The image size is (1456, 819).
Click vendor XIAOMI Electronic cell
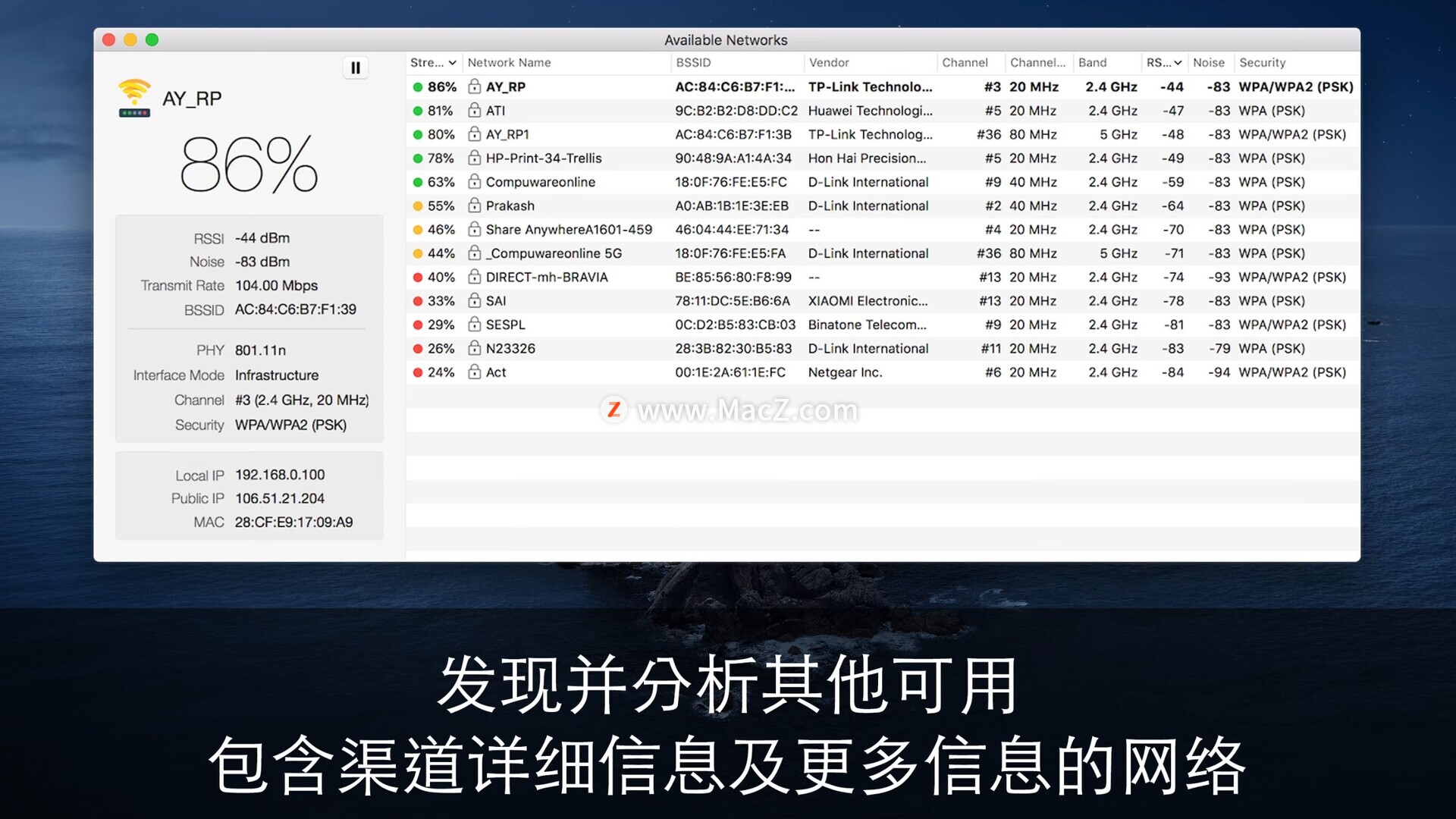tap(868, 301)
